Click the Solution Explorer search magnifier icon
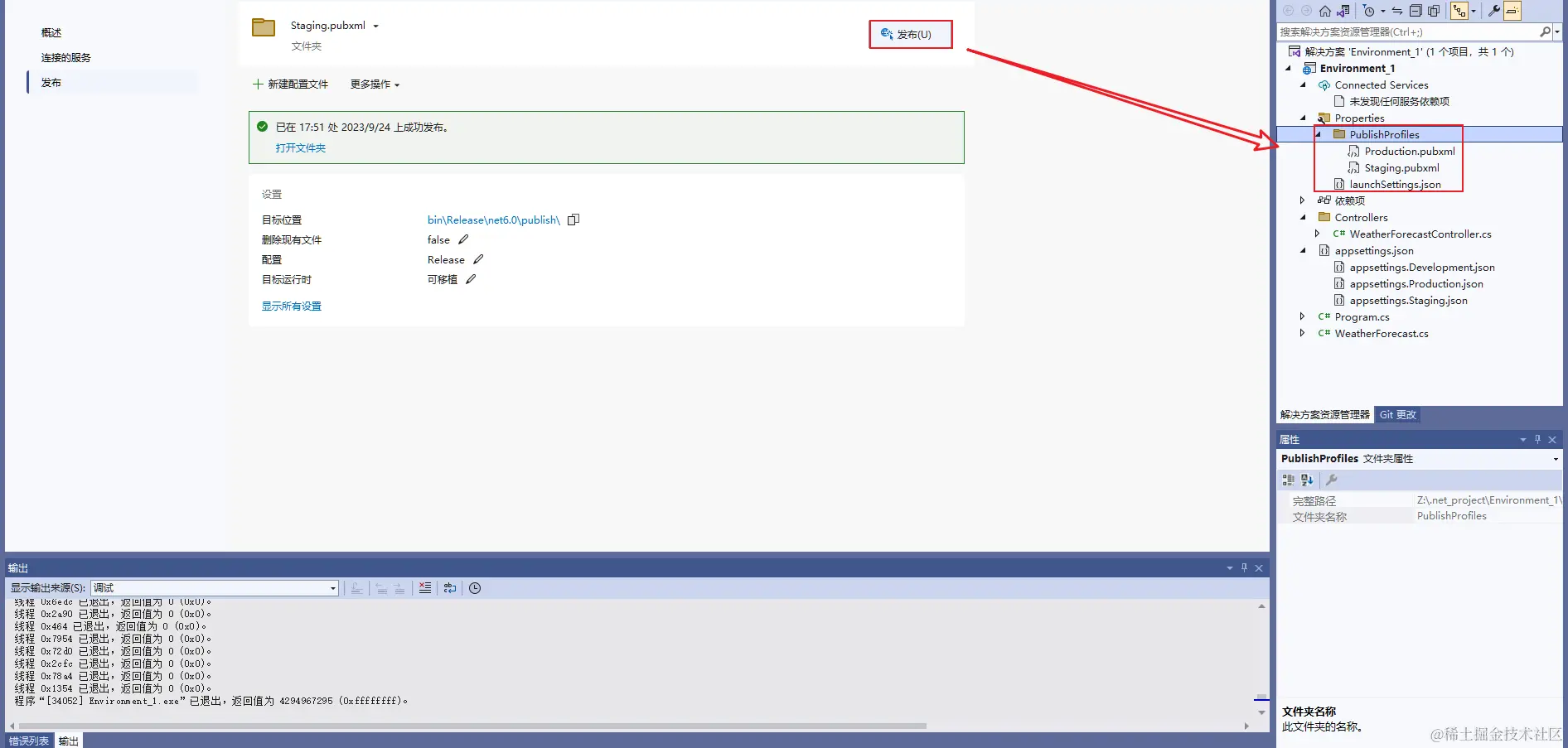 1545,31
